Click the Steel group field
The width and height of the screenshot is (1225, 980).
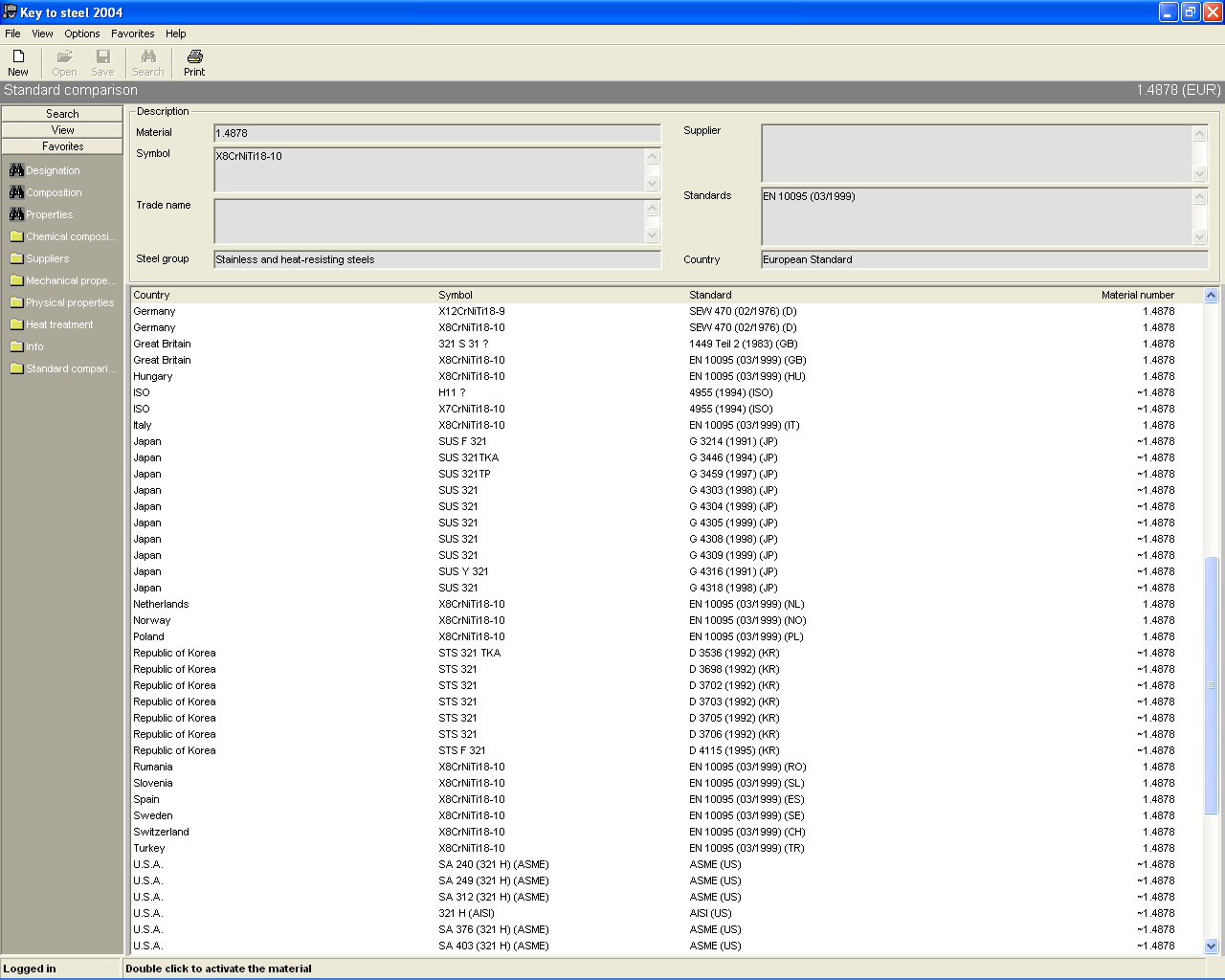tap(437, 259)
